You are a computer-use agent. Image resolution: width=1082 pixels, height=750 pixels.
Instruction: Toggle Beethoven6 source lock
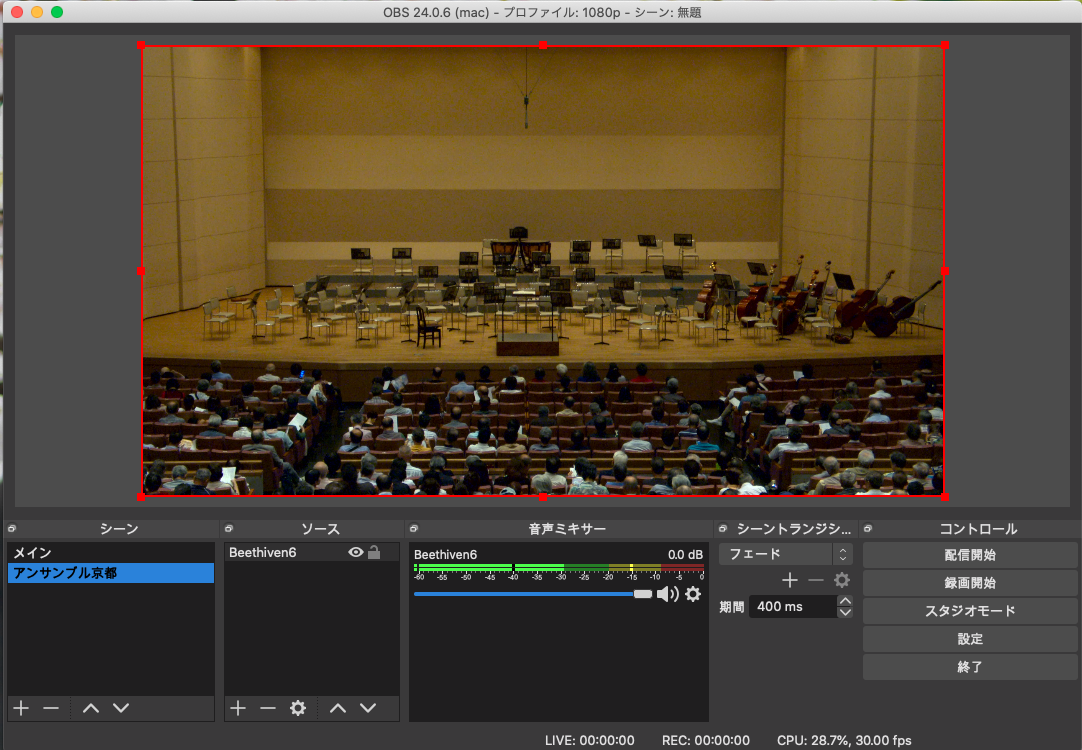click(374, 552)
